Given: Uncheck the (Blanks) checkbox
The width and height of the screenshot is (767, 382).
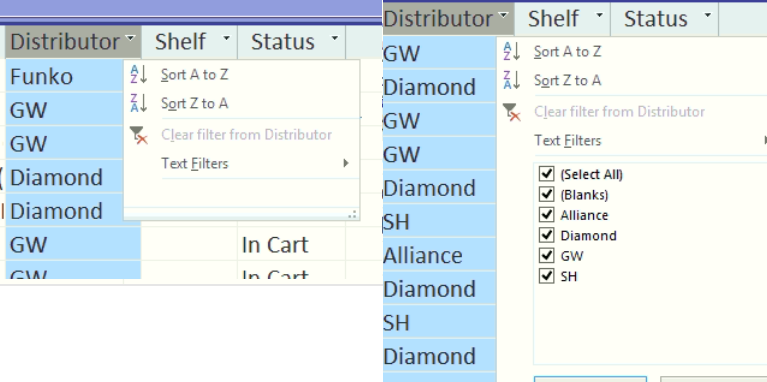Looking at the screenshot, I should click(546, 194).
